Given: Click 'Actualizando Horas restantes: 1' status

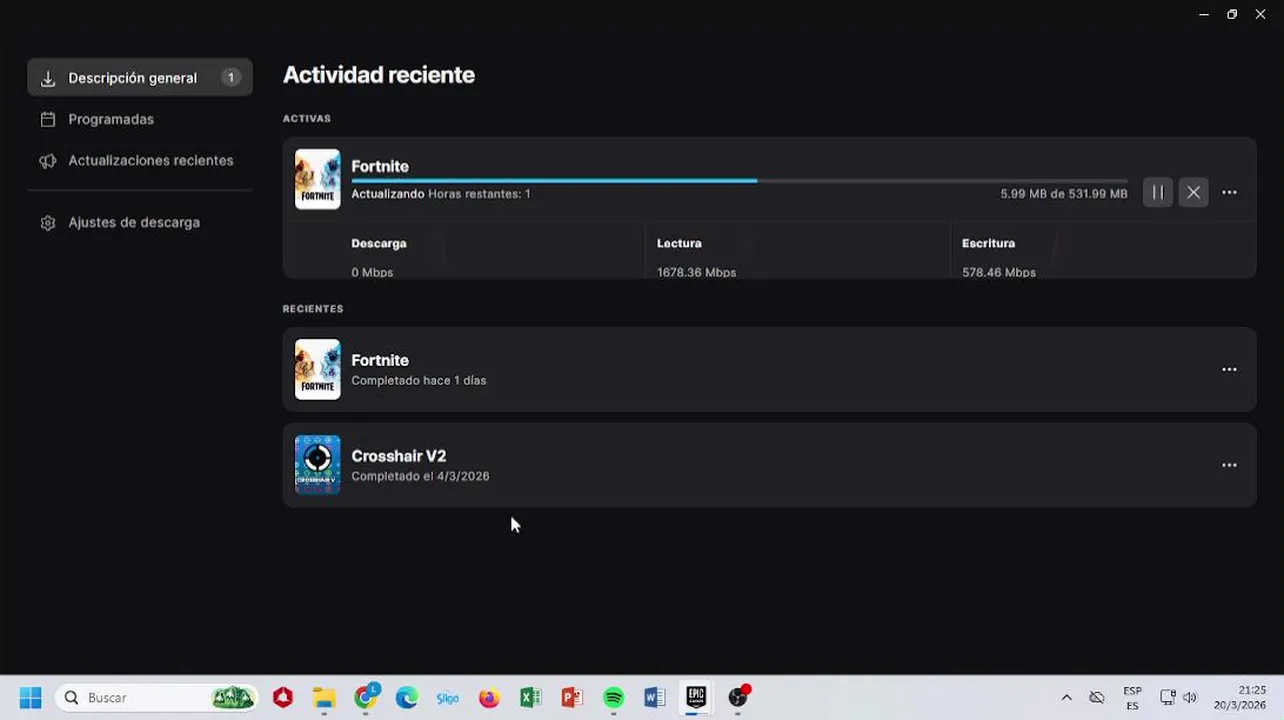Looking at the screenshot, I should [440, 194].
